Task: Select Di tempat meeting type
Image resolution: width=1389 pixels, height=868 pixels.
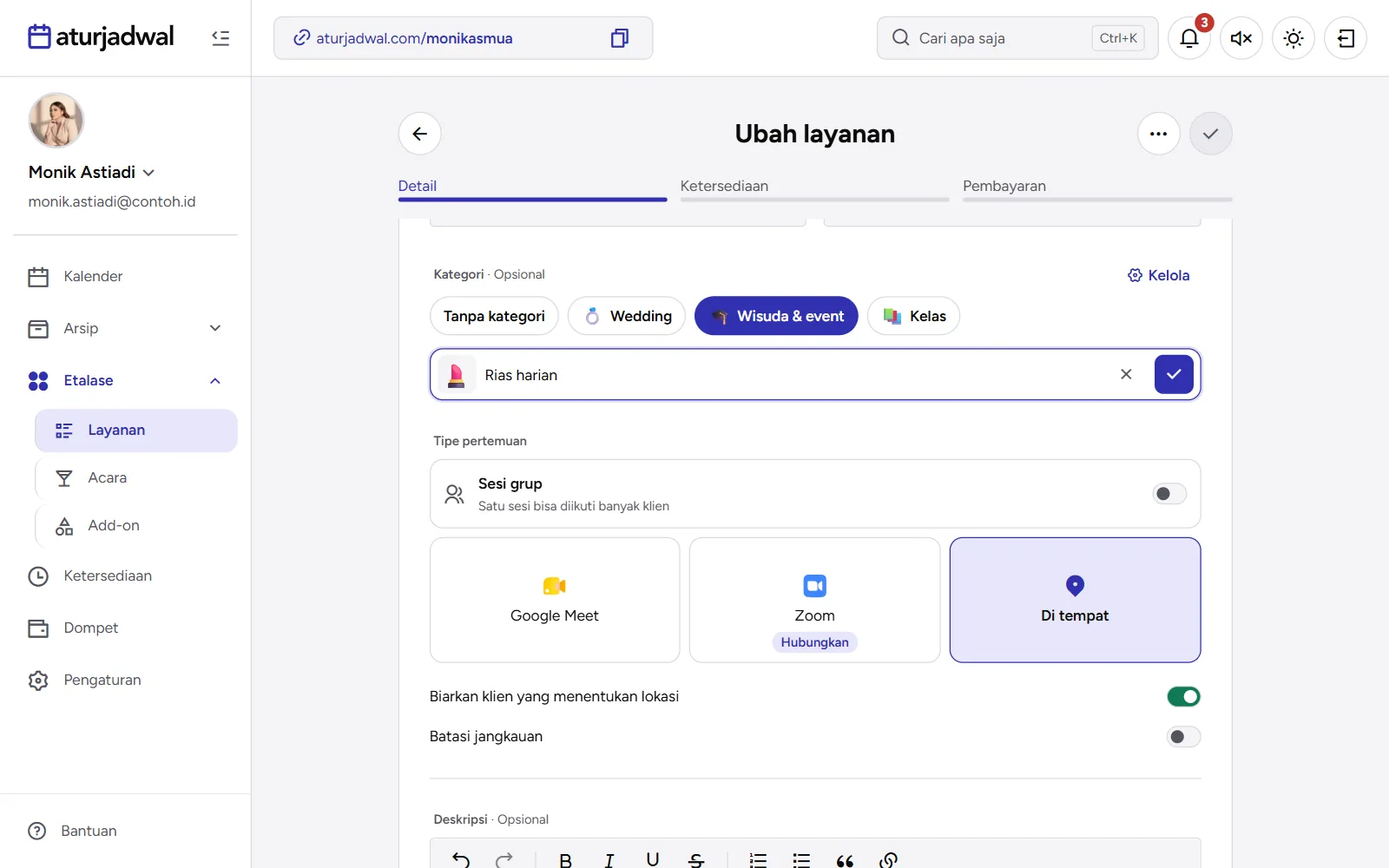Action: click(x=1075, y=600)
